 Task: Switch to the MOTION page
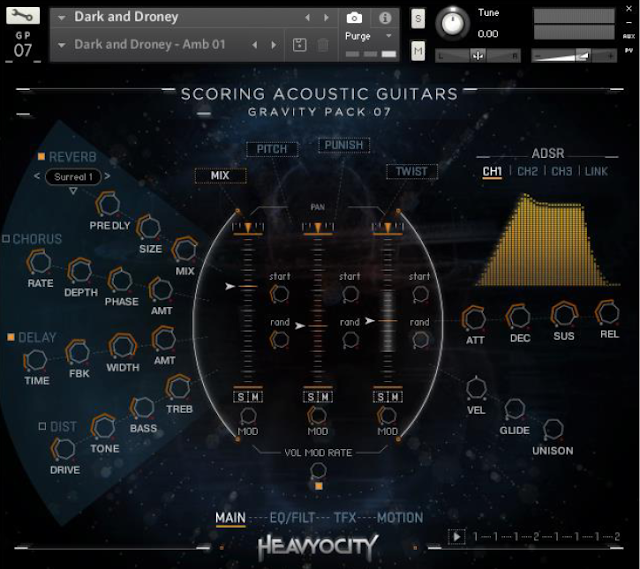click(400, 518)
